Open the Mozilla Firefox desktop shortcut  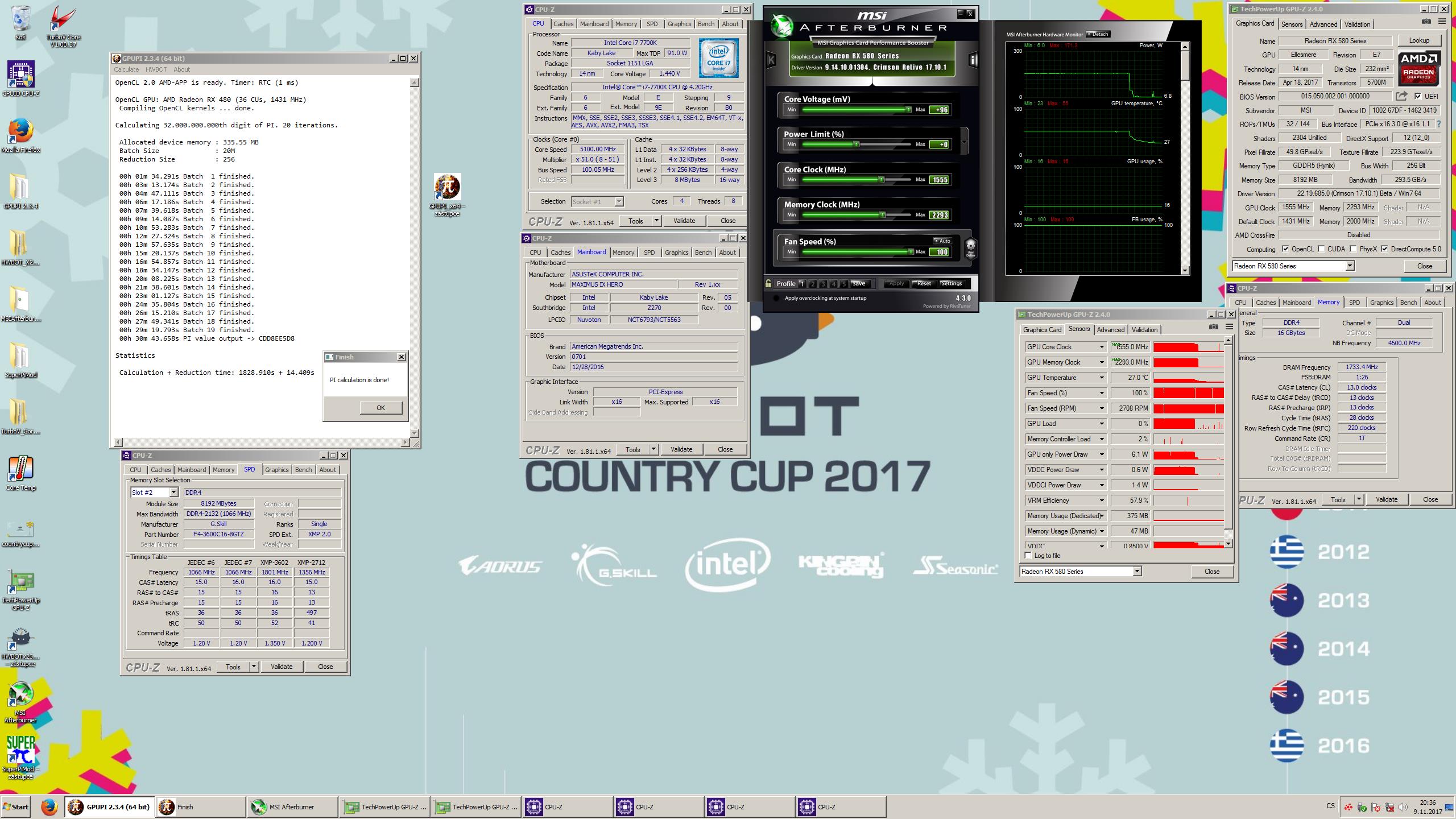click(x=20, y=134)
